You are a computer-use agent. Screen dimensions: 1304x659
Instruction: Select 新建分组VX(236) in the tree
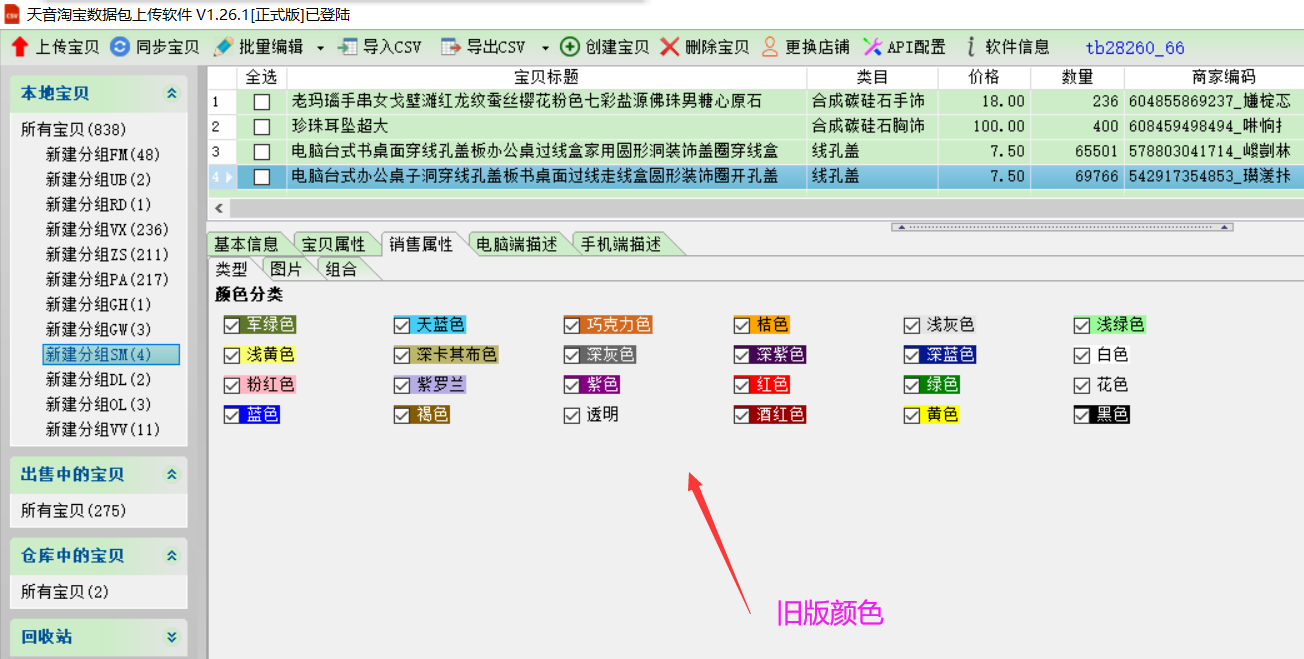tap(107, 230)
